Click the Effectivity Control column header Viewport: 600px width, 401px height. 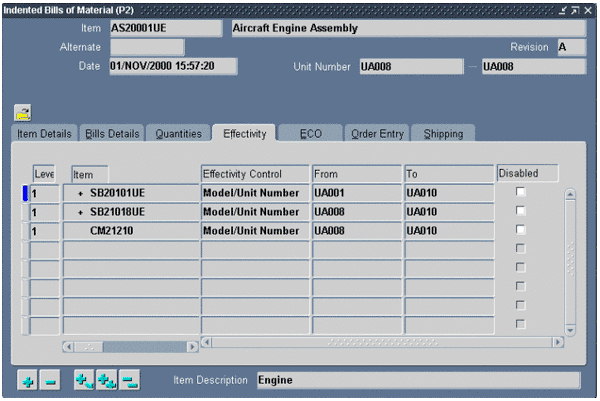pyautogui.click(x=255, y=174)
